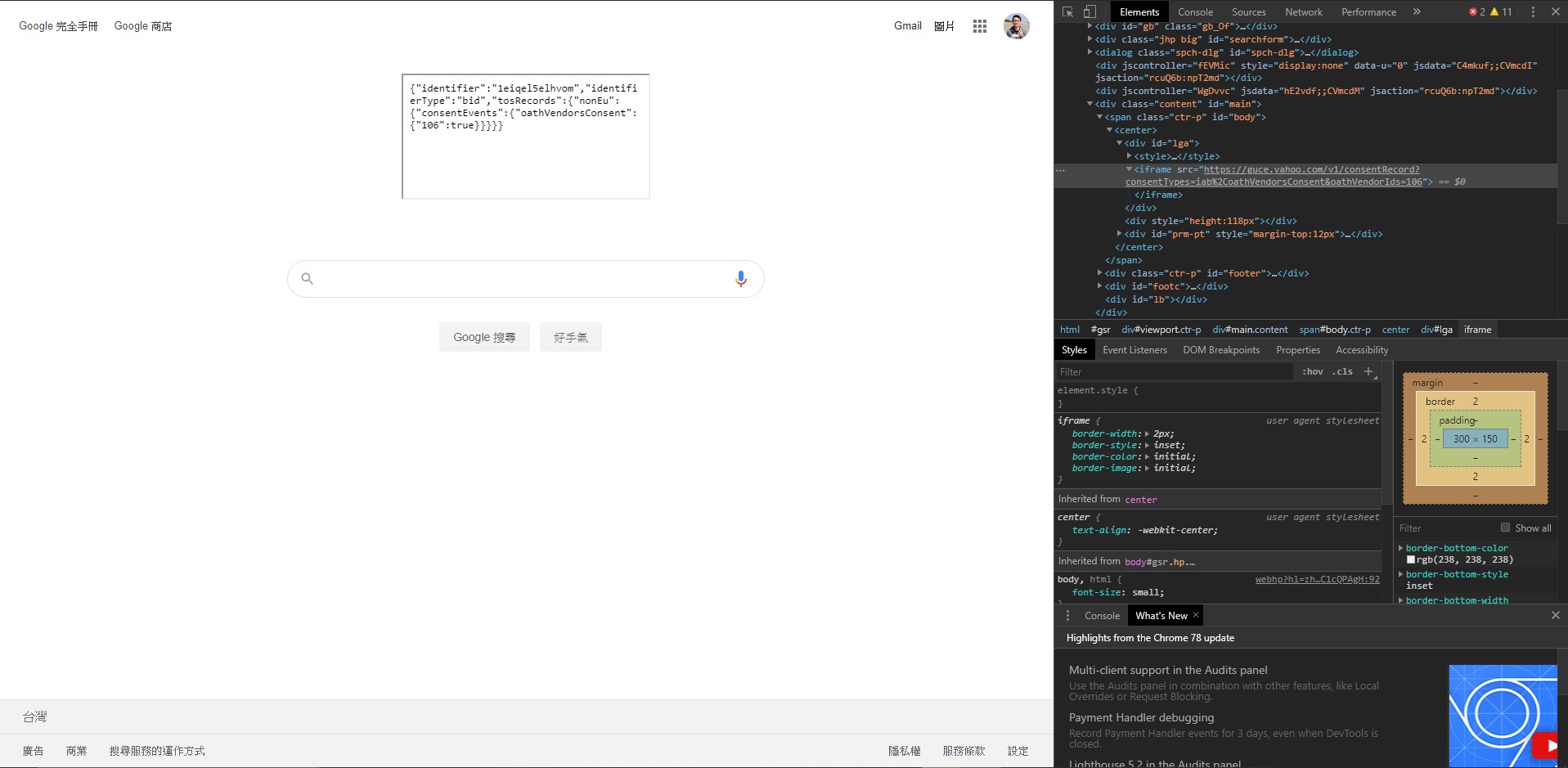This screenshot has height=768, width=1568.
Task: Click the red error count indicator
Action: point(1477,12)
